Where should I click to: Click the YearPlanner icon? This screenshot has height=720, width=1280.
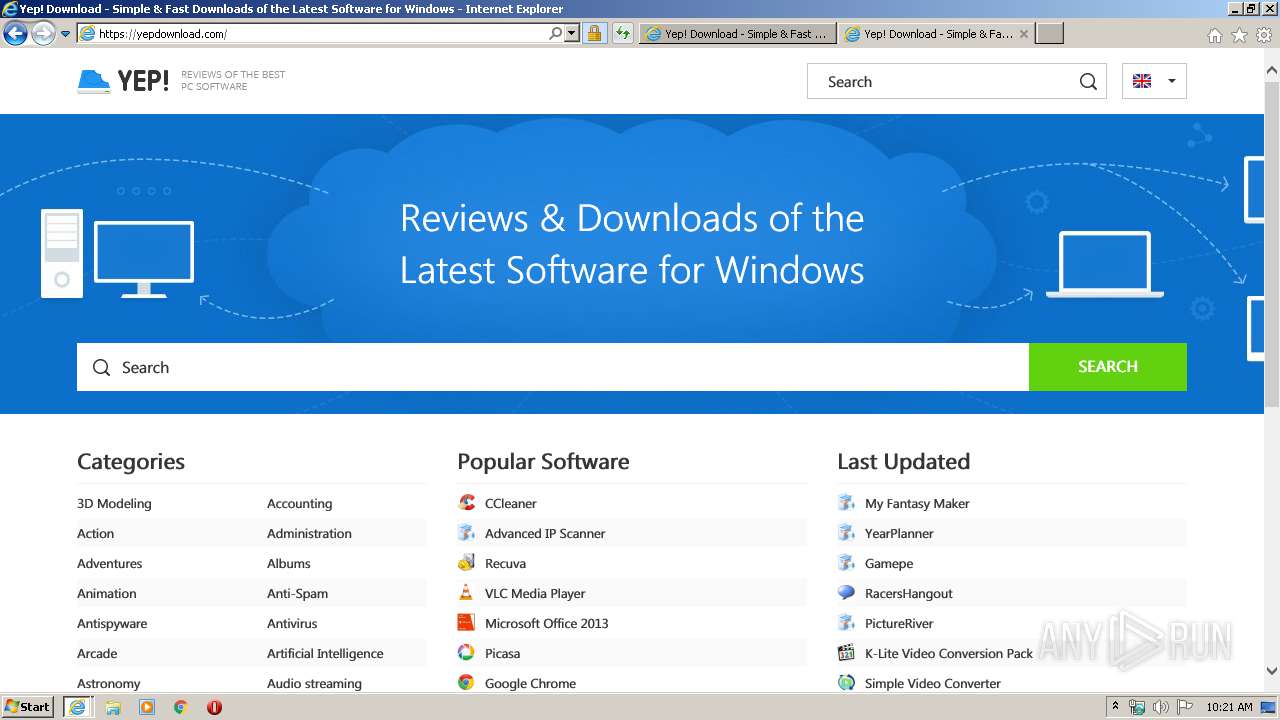[846, 533]
